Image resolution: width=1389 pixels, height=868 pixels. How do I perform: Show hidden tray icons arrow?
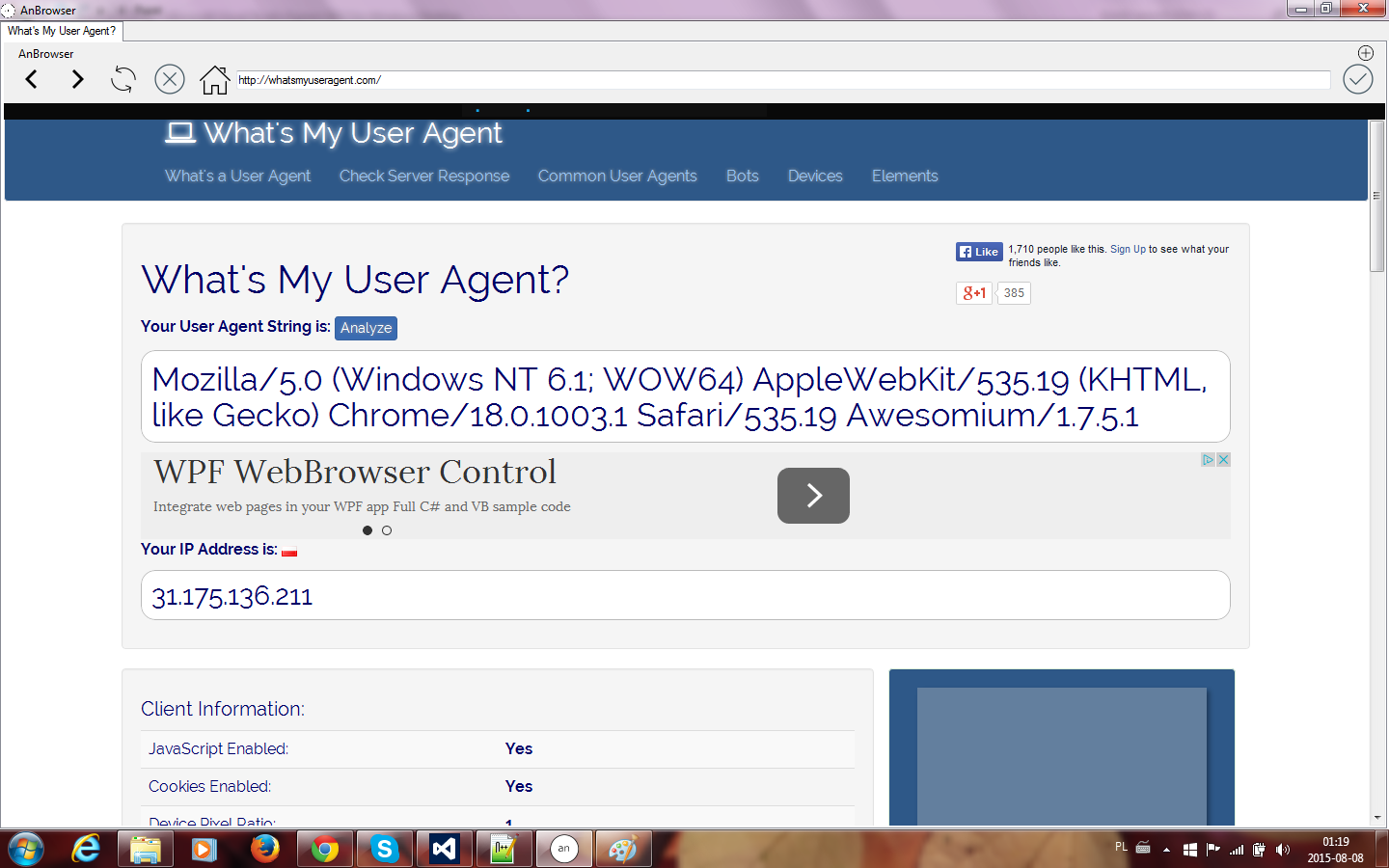pos(1166,850)
